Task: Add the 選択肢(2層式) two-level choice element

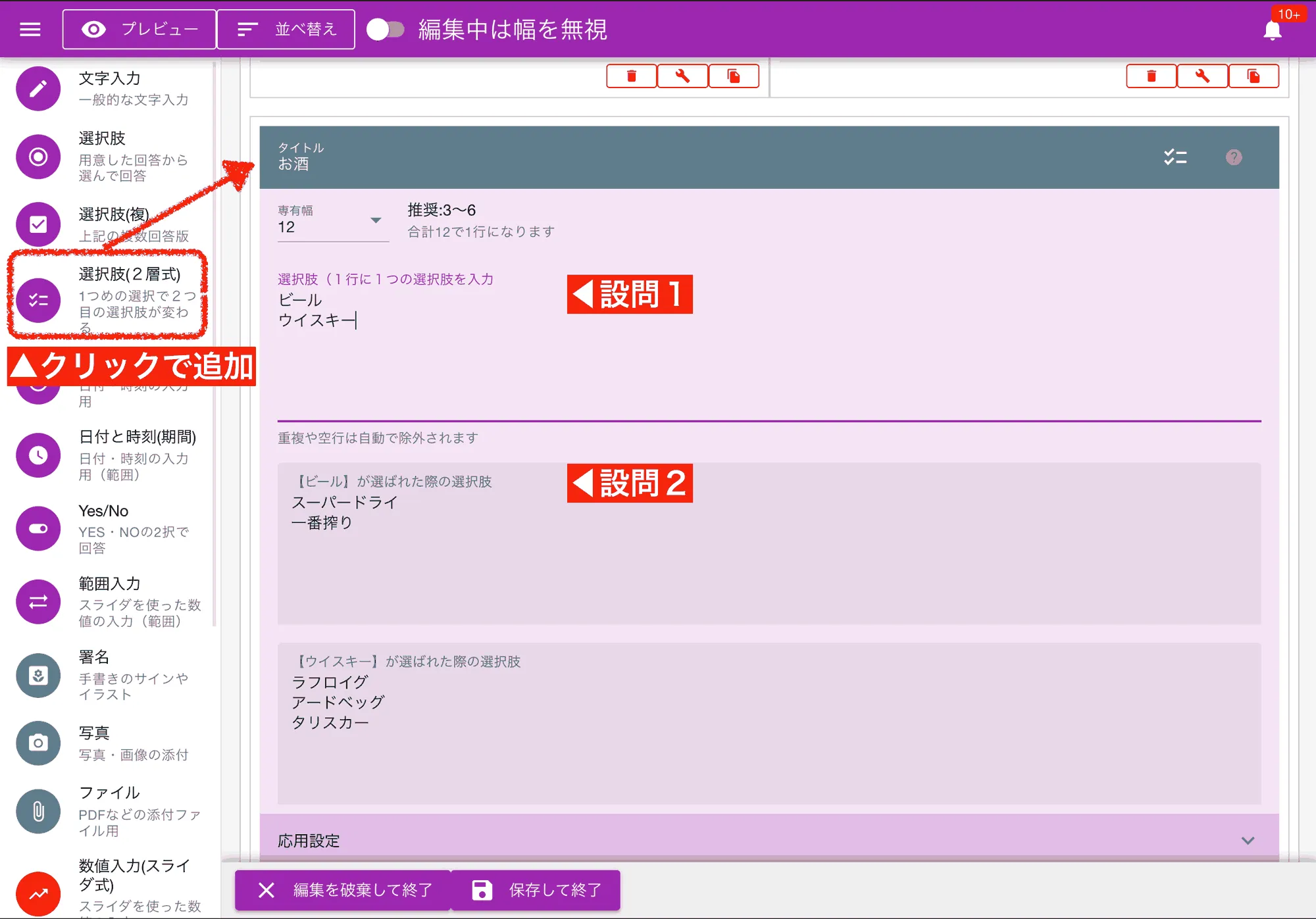Action: coord(38,300)
